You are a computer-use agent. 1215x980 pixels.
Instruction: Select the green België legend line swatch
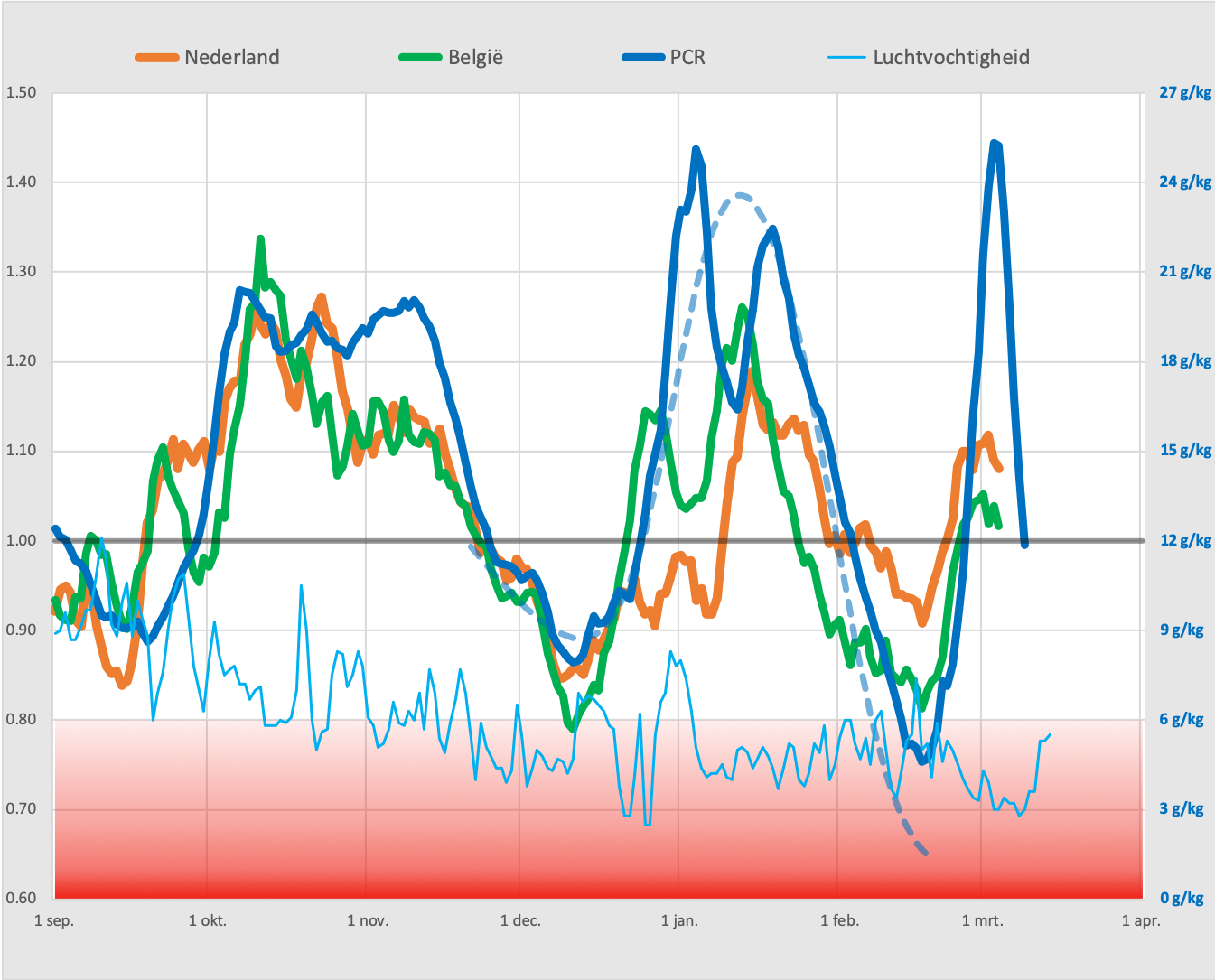coord(421,58)
